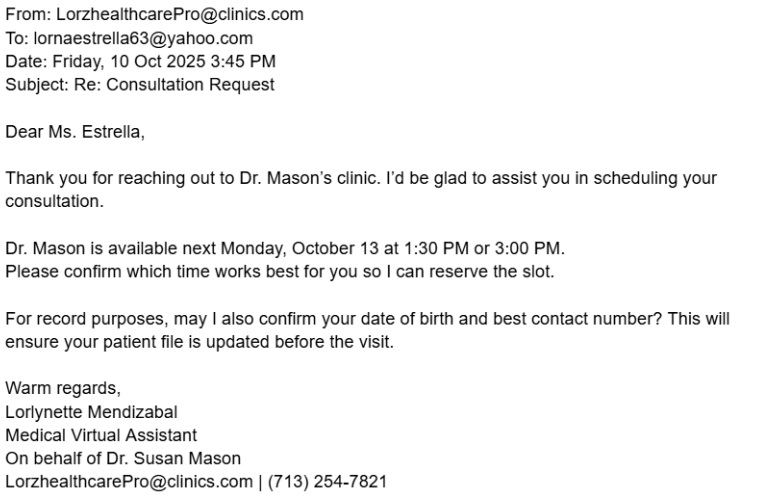The width and height of the screenshot is (761, 498).
Task: Click the For record purposes sentence
Action: pos(367,318)
